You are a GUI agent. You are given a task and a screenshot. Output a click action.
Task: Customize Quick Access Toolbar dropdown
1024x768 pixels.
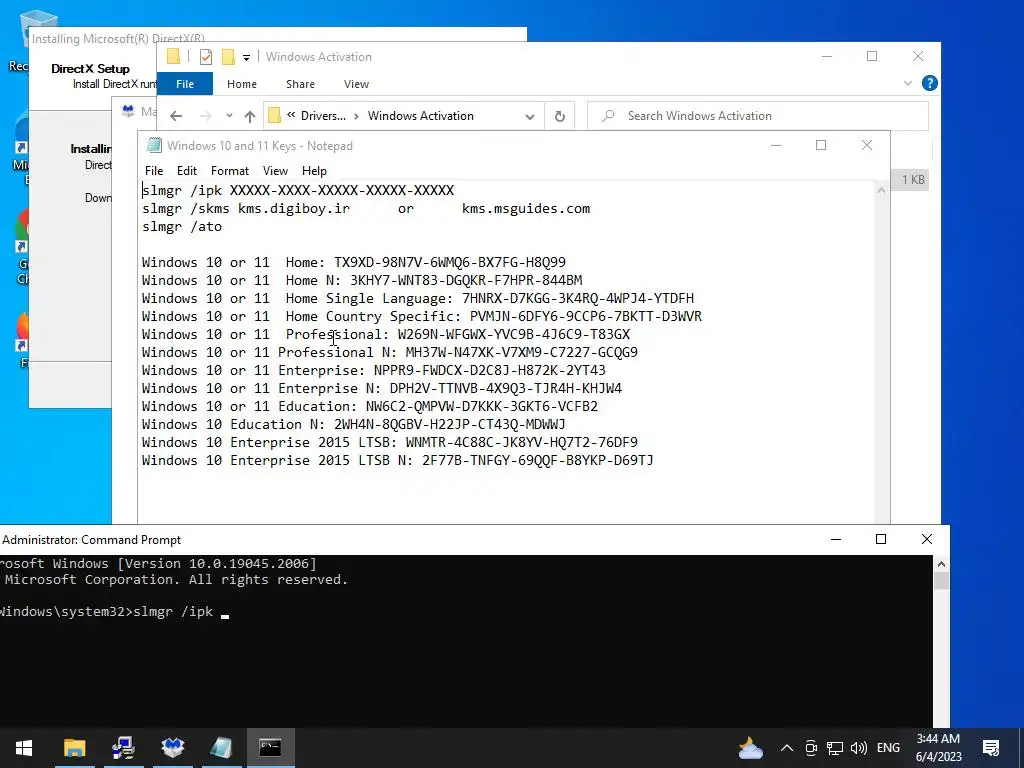tap(246, 57)
